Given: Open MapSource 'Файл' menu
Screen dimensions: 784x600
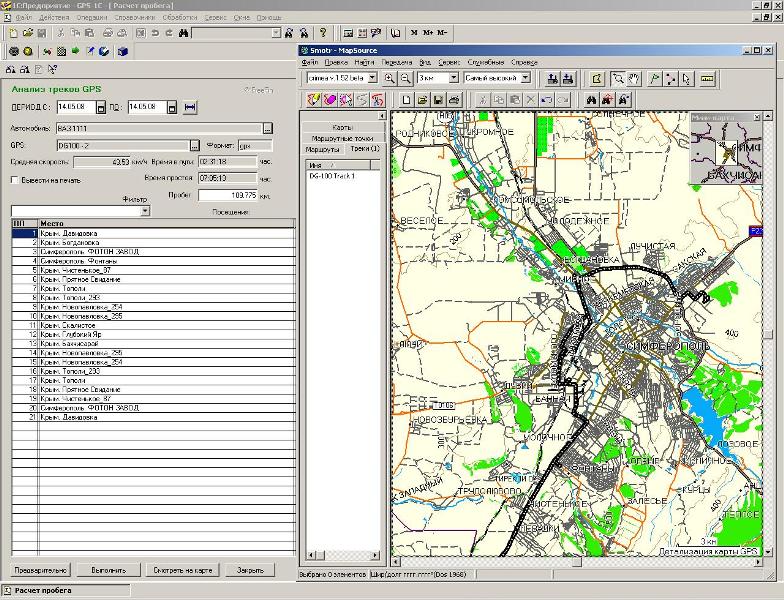Looking at the screenshot, I should (310, 62).
